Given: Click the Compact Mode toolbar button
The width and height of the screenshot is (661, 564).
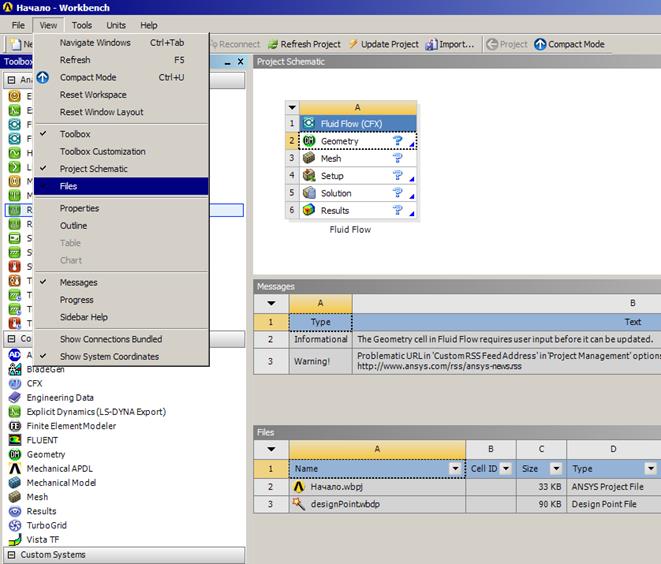Looking at the screenshot, I should (x=569, y=44).
